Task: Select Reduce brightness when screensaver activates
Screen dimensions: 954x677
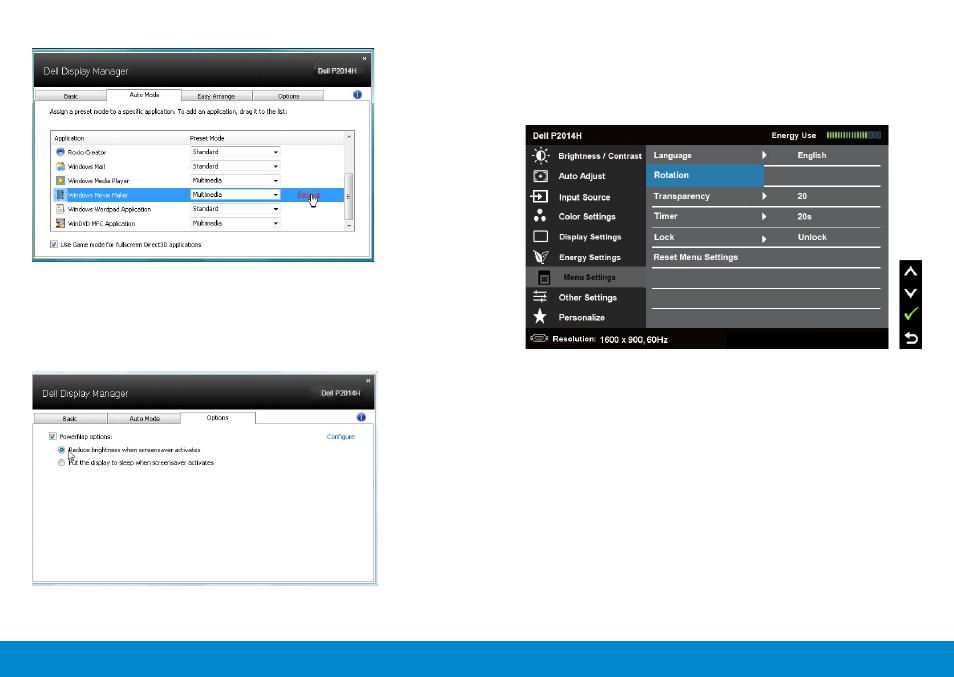Action: [x=61, y=450]
